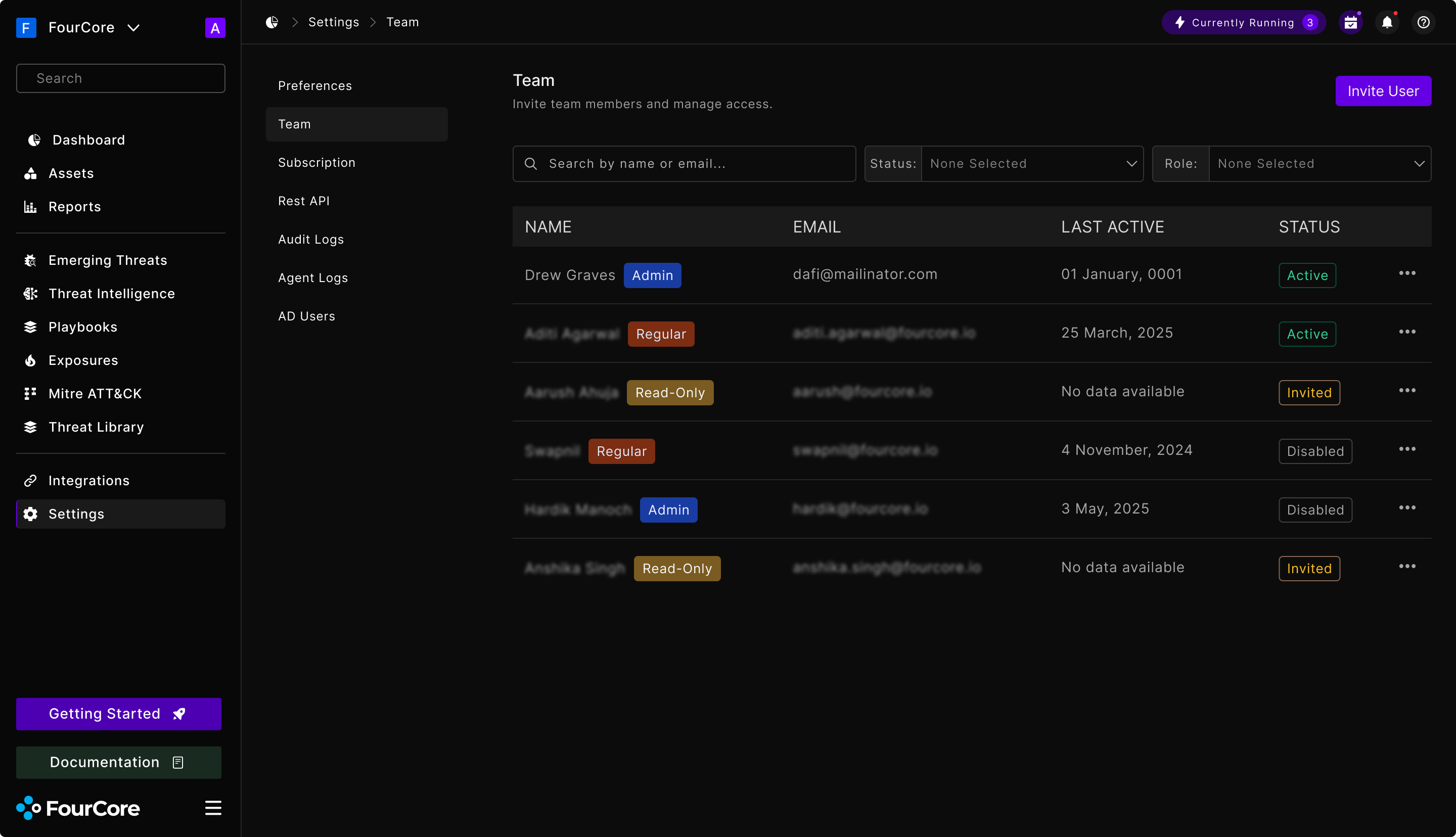Image resolution: width=1456 pixels, height=837 pixels.
Task: Open the Agent Logs settings tab
Action: click(356, 277)
